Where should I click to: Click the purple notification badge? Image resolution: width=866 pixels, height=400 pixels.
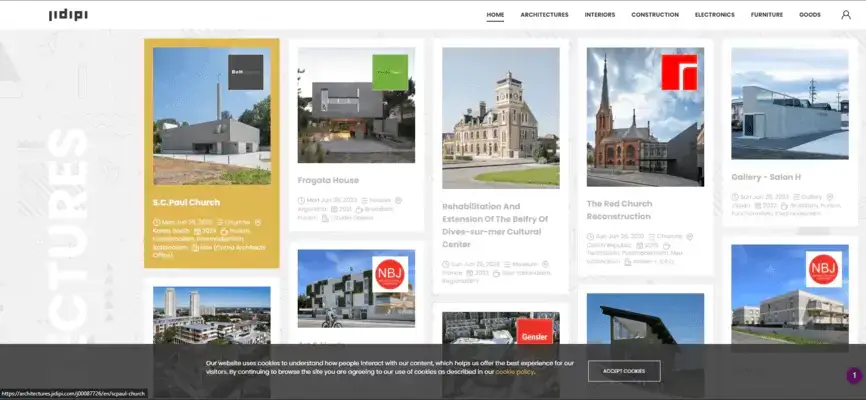[x=854, y=376]
